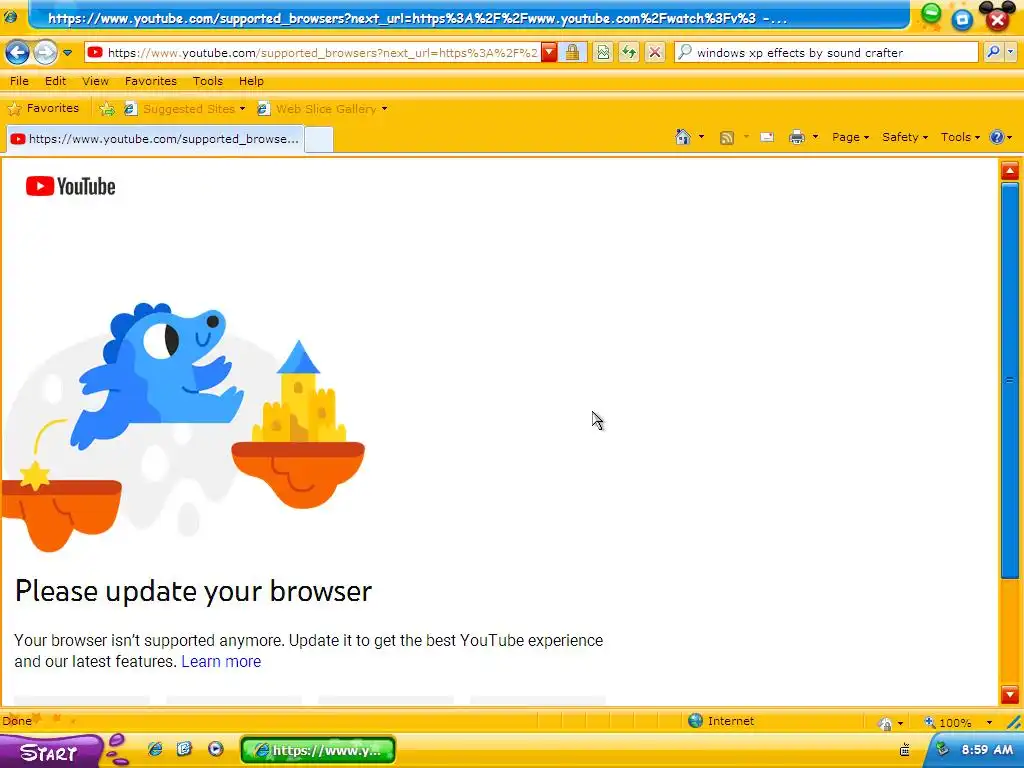
Task: Click the address bar URL field
Action: pyautogui.click(x=313, y=52)
